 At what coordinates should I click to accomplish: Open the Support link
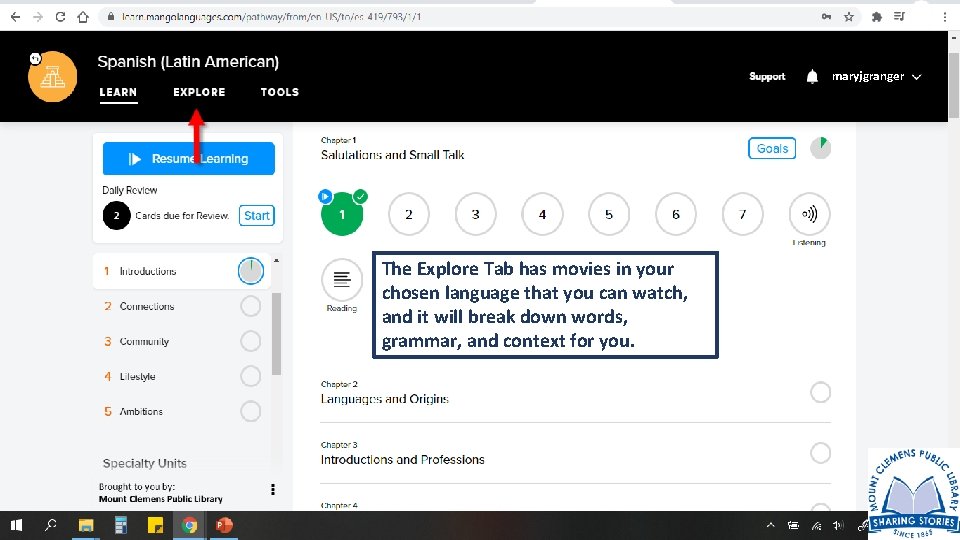[767, 77]
